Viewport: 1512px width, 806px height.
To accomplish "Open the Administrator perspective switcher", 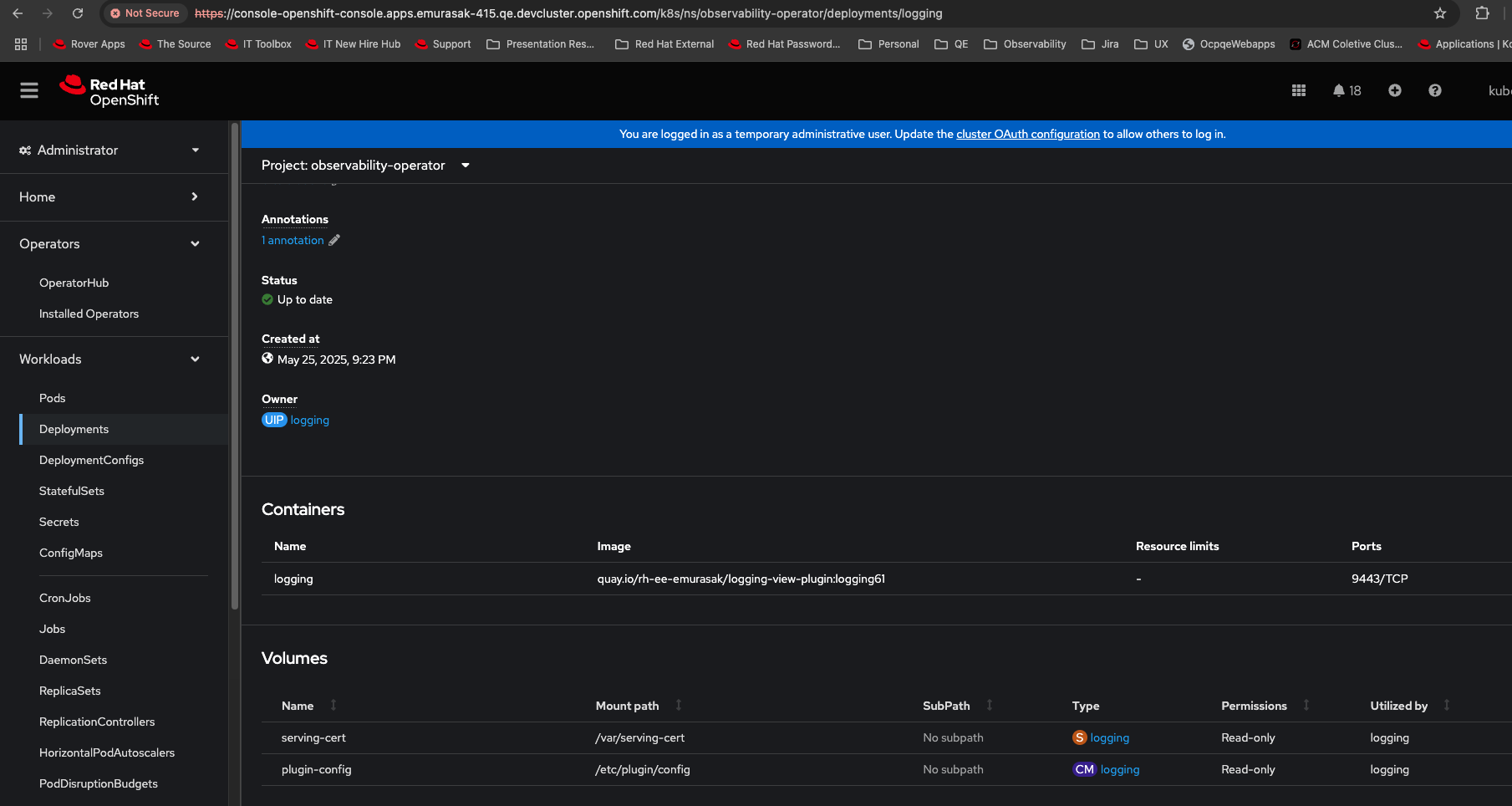I will point(110,150).
